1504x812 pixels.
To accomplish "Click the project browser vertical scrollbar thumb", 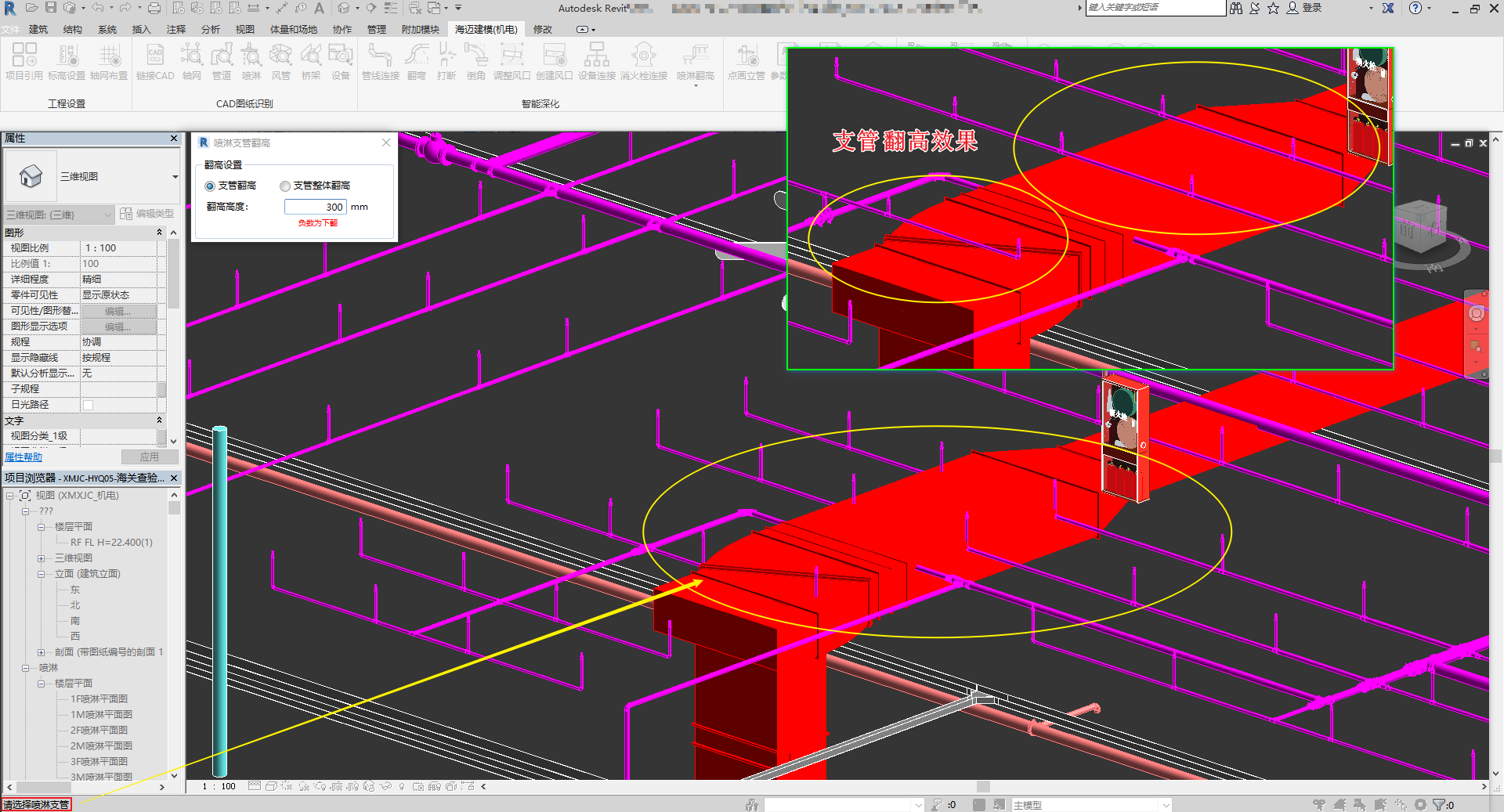I will [x=174, y=508].
